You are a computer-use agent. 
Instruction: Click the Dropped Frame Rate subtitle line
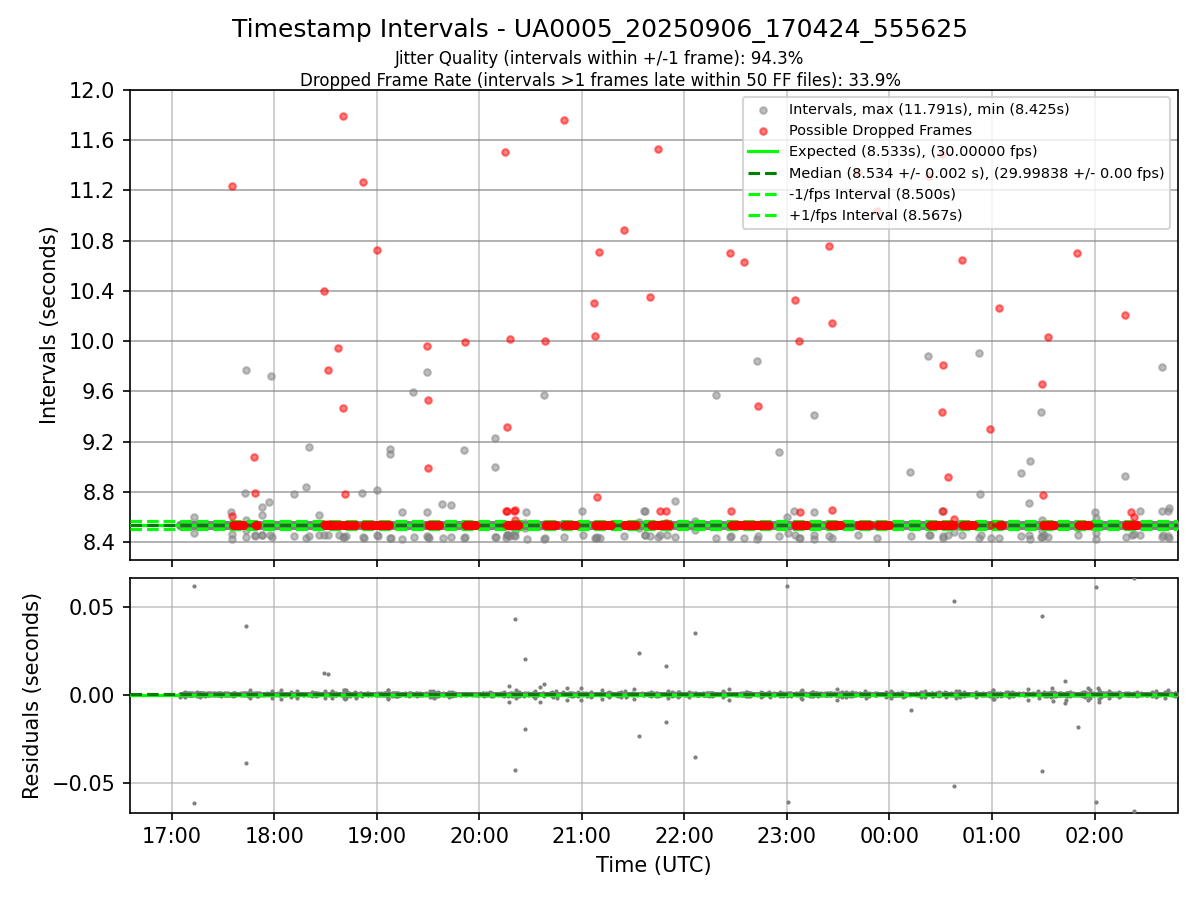tap(600, 80)
